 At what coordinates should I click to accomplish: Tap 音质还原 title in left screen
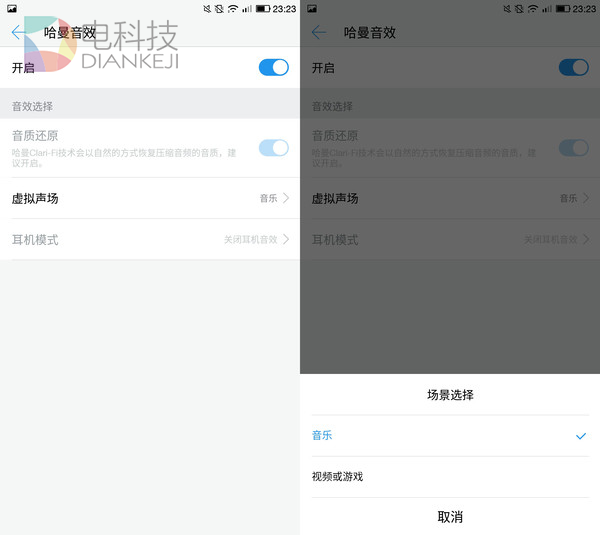[x=35, y=135]
